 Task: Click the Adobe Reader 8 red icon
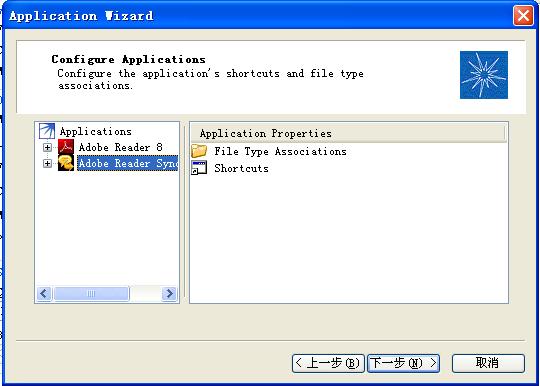pyautogui.click(x=66, y=147)
